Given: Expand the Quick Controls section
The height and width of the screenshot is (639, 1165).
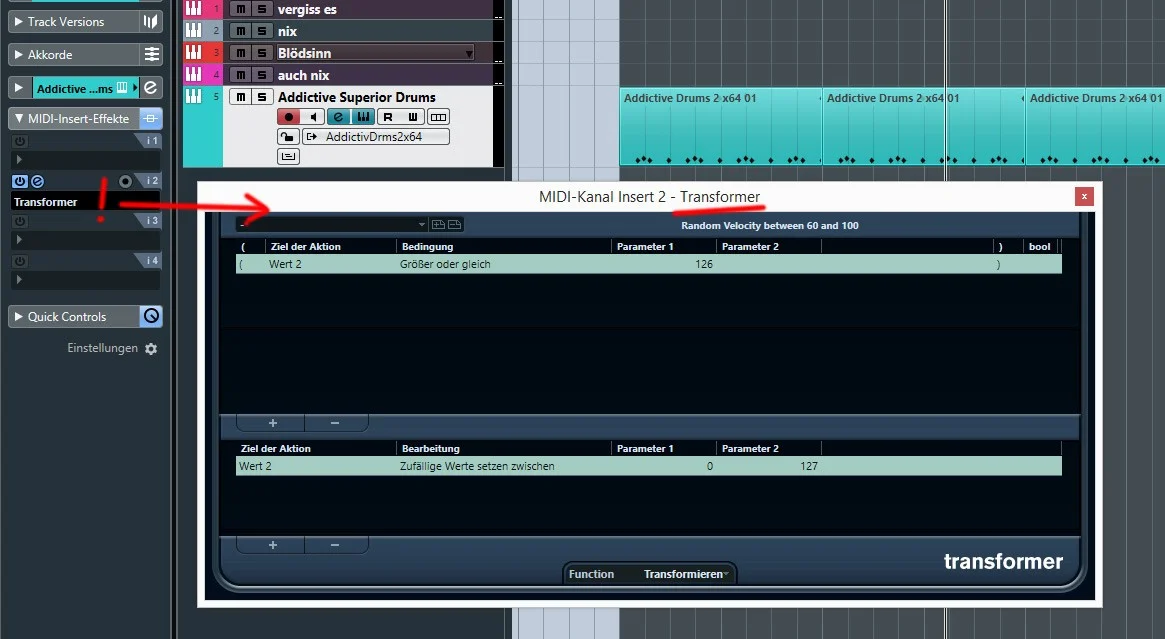Looking at the screenshot, I should [19, 316].
